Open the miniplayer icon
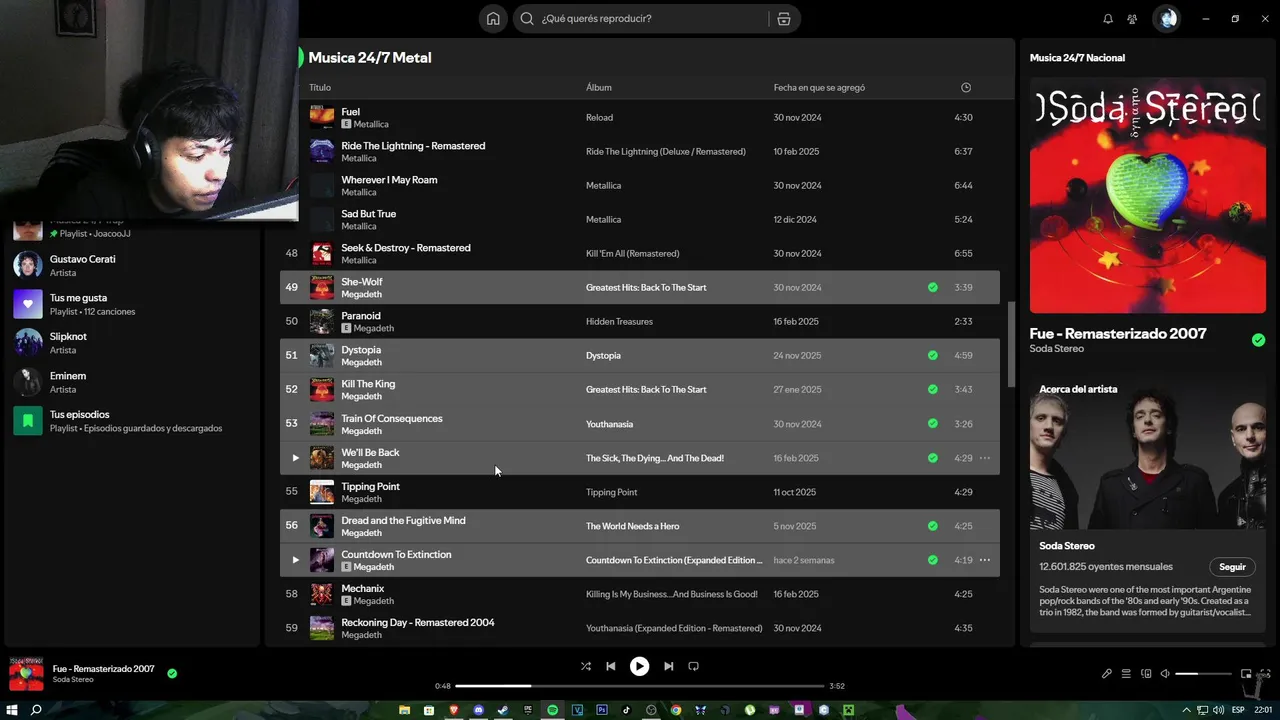The height and width of the screenshot is (720, 1280). tap(1246, 674)
